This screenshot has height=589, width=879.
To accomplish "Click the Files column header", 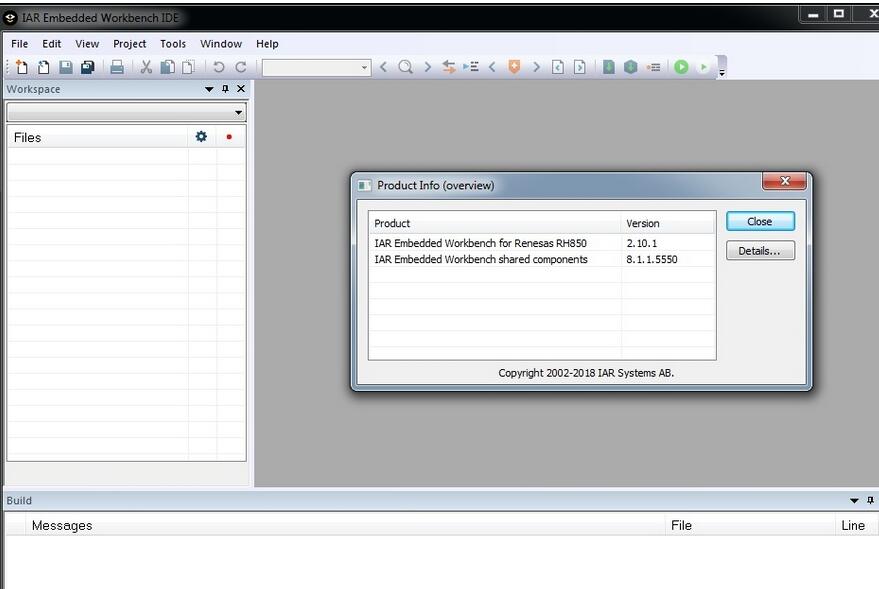I will (98, 137).
